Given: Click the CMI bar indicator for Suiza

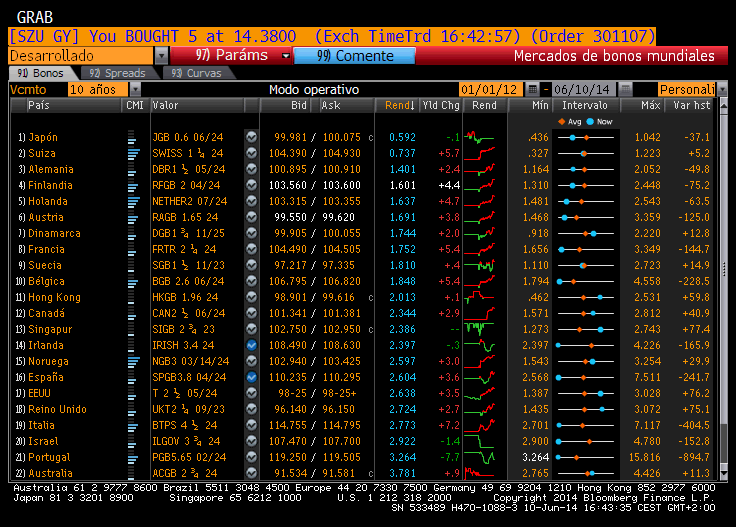Looking at the screenshot, I should (x=133, y=153).
